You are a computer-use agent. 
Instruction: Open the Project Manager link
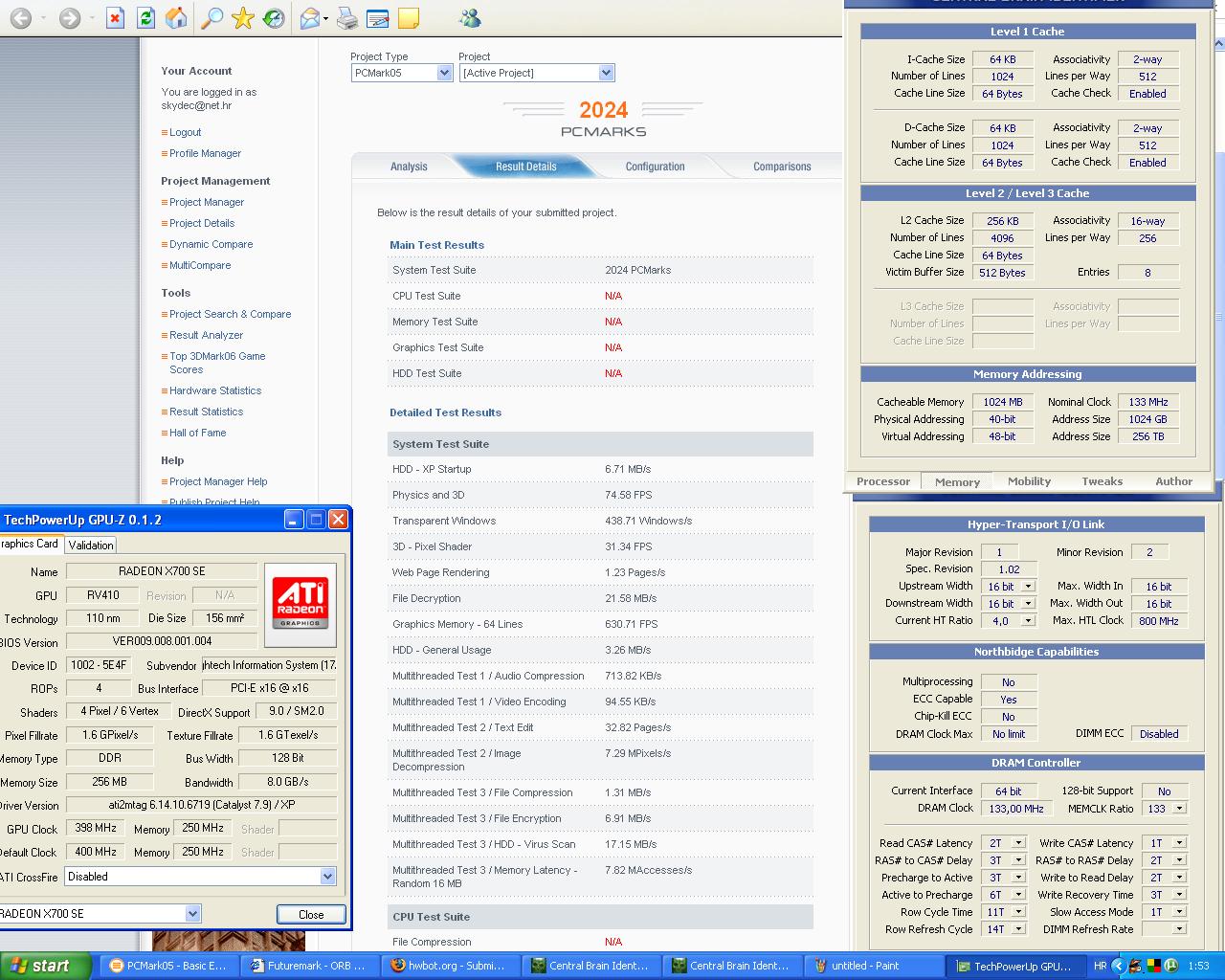[x=207, y=202]
